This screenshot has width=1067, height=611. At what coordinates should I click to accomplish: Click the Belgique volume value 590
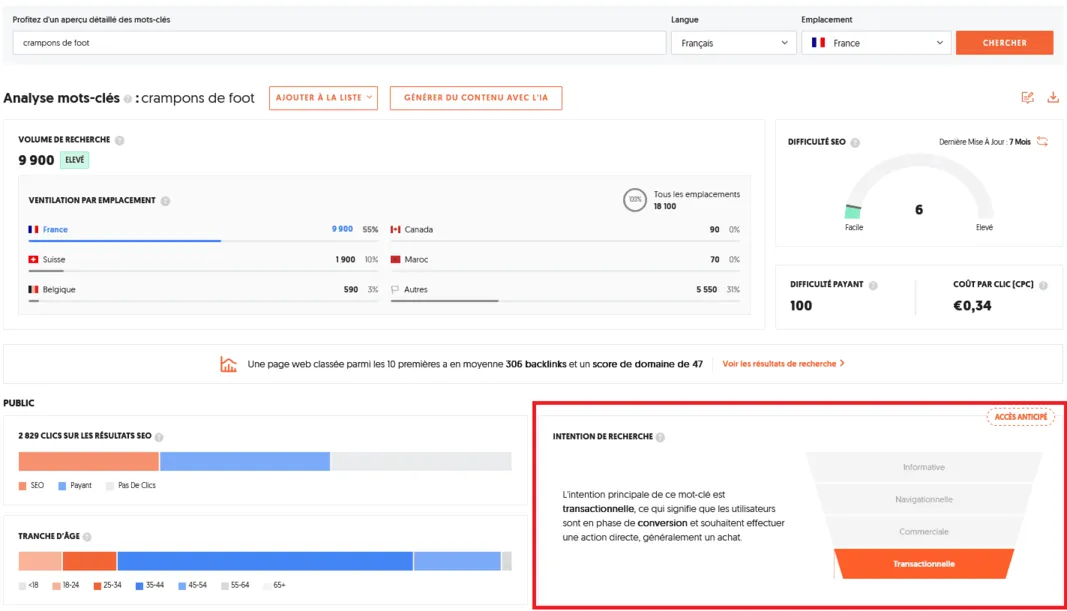pyautogui.click(x=350, y=290)
